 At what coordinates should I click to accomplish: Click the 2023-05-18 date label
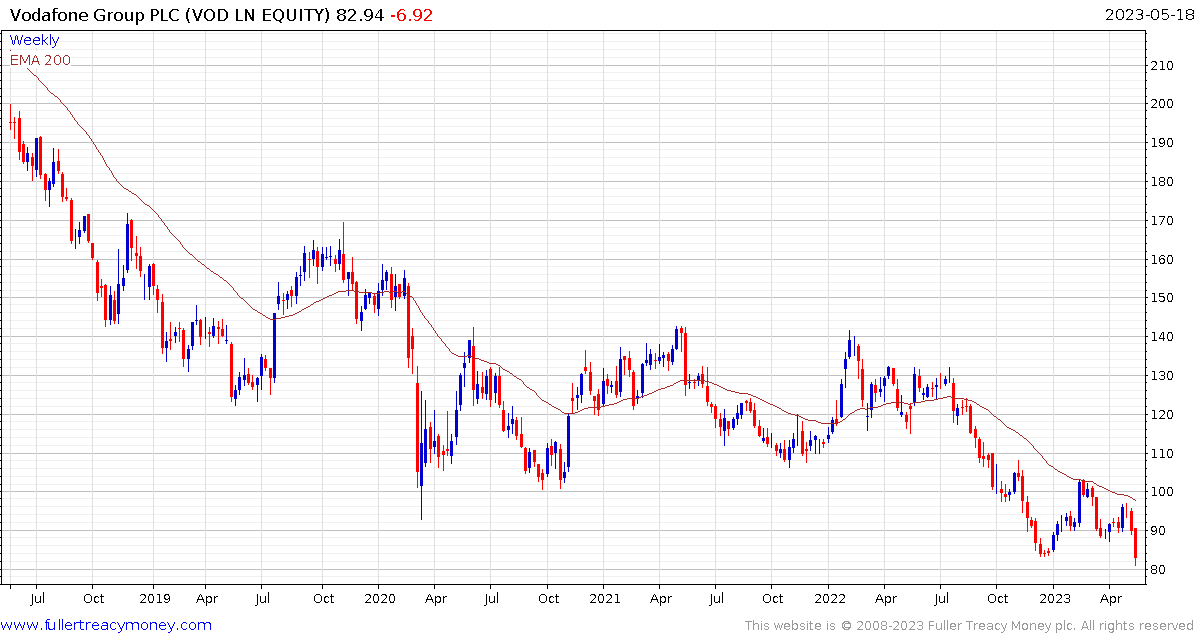(1148, 15)
